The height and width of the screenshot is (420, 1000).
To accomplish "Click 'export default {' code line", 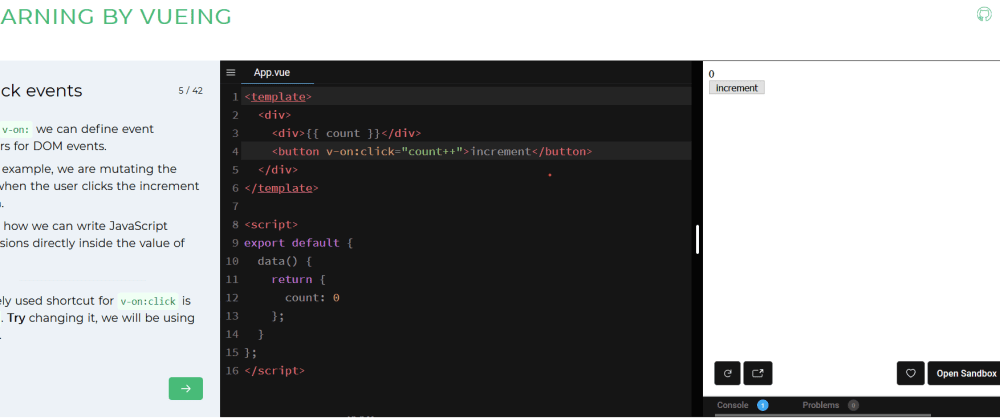I will tap(298, 243).
